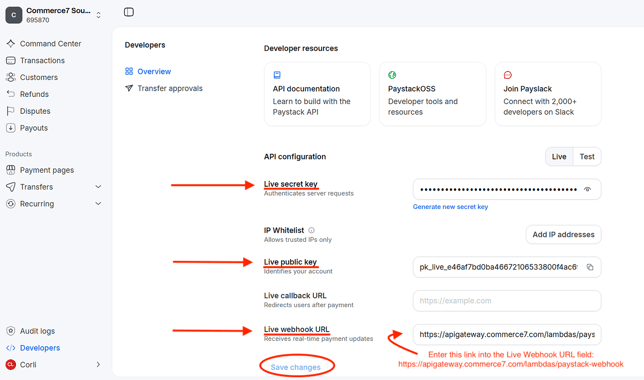Click the 'Developer resources' heading
Image resolution: width=644 pixels, height=380 pixels.
pos(301,48)
